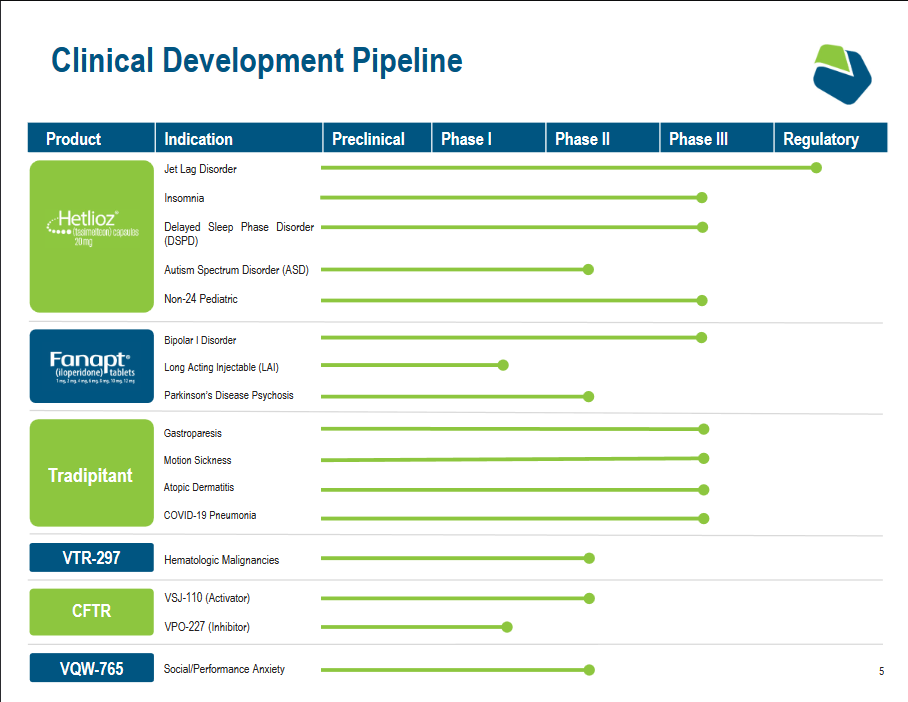Select the Tradipitant product box

pyautogui.click(x=91, y=473)
